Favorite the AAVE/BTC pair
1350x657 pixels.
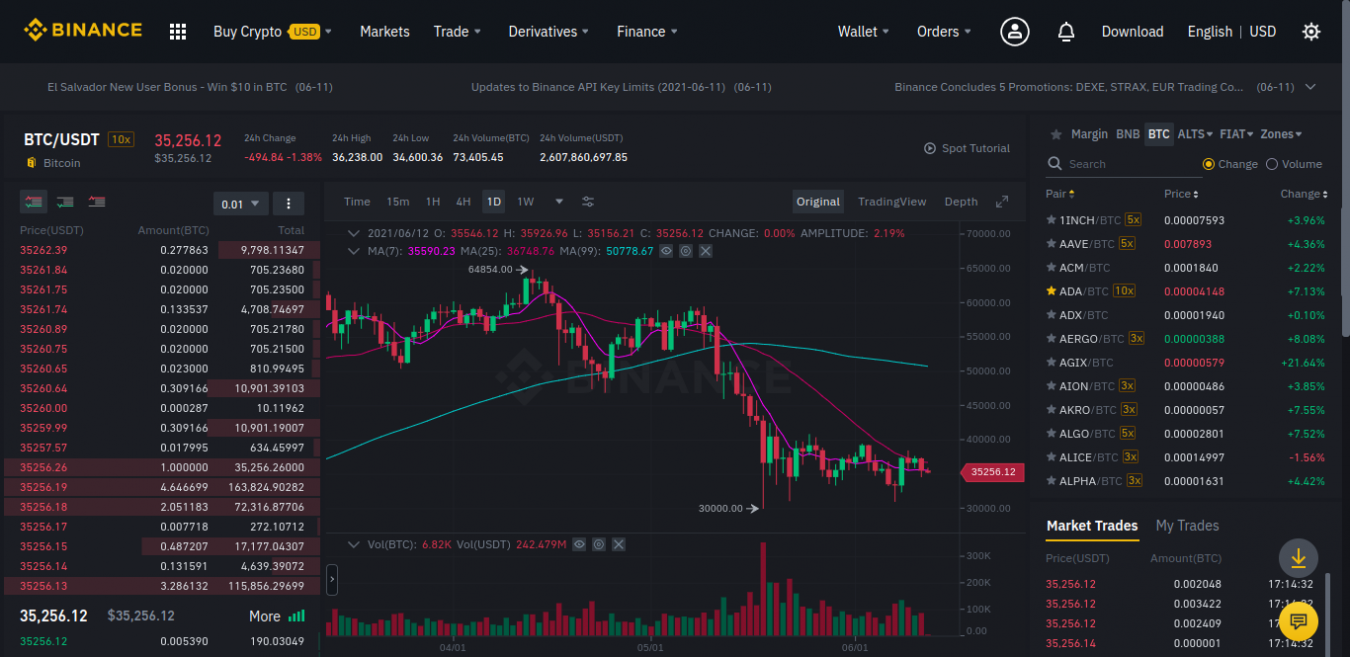tap(1051, 244)
